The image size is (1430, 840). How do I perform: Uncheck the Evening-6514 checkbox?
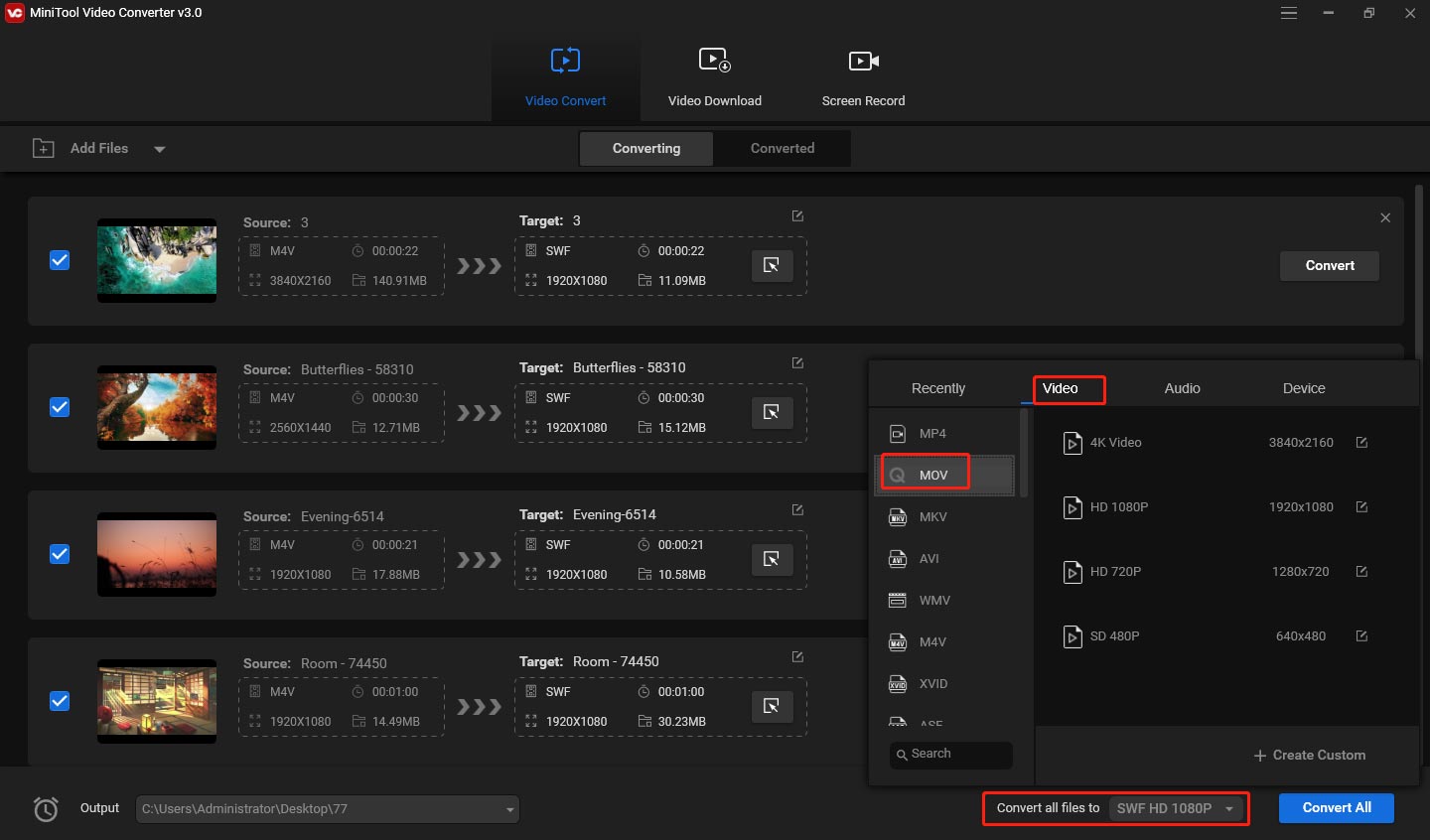(x=60, y=554)
